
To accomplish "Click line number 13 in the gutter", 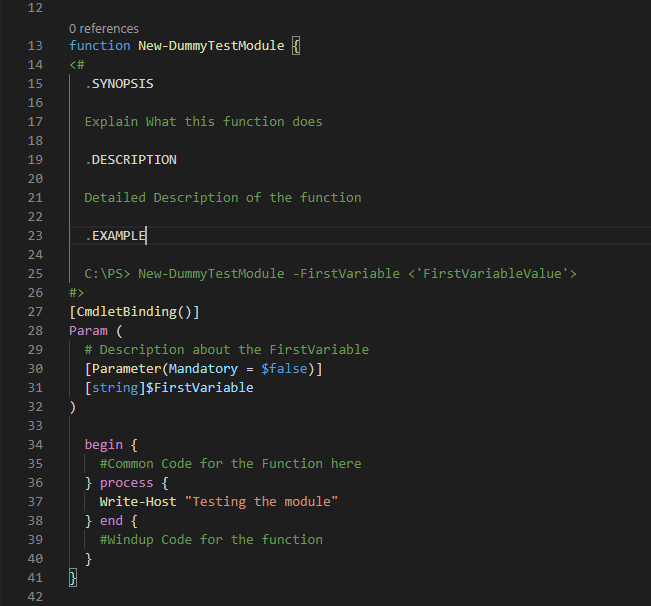I will pyautogui.click(x=36, y=46).
